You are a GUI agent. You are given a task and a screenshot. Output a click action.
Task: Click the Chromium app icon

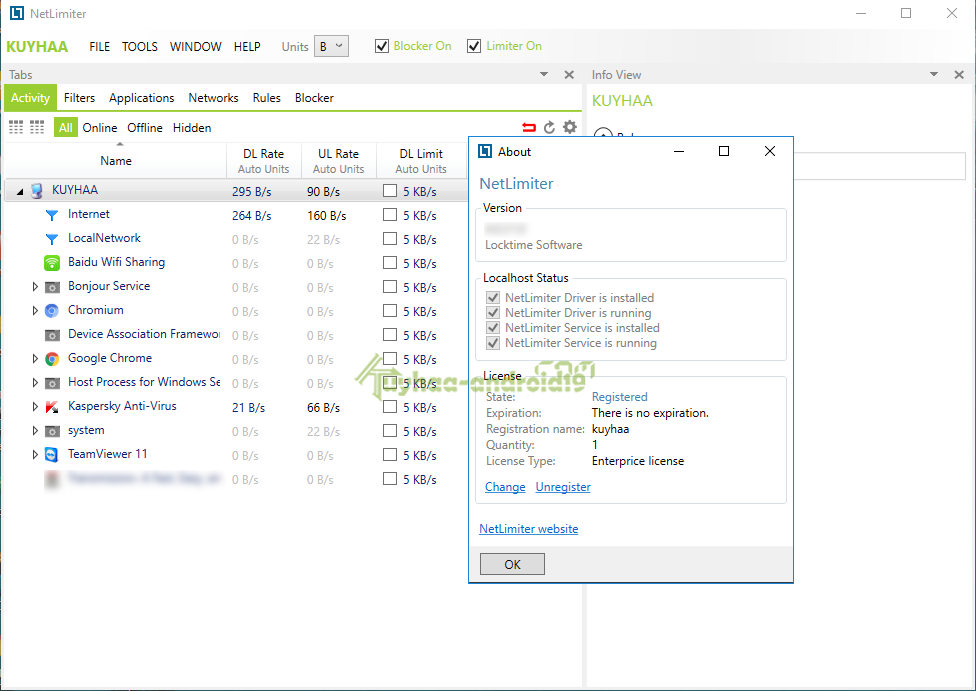[x=52, y=311]
